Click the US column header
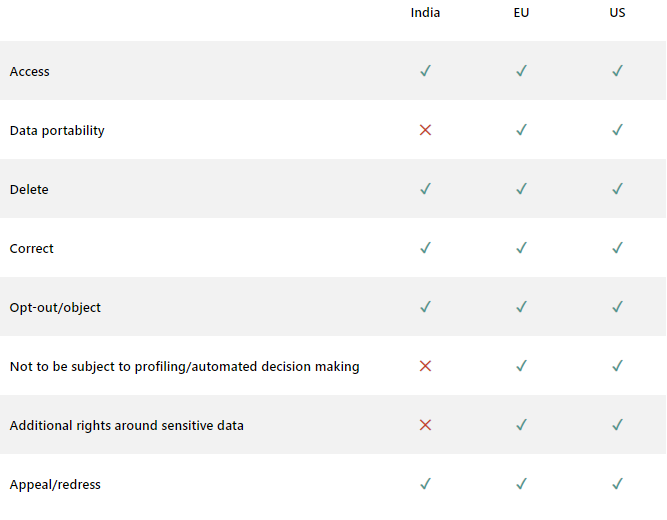 617,13
